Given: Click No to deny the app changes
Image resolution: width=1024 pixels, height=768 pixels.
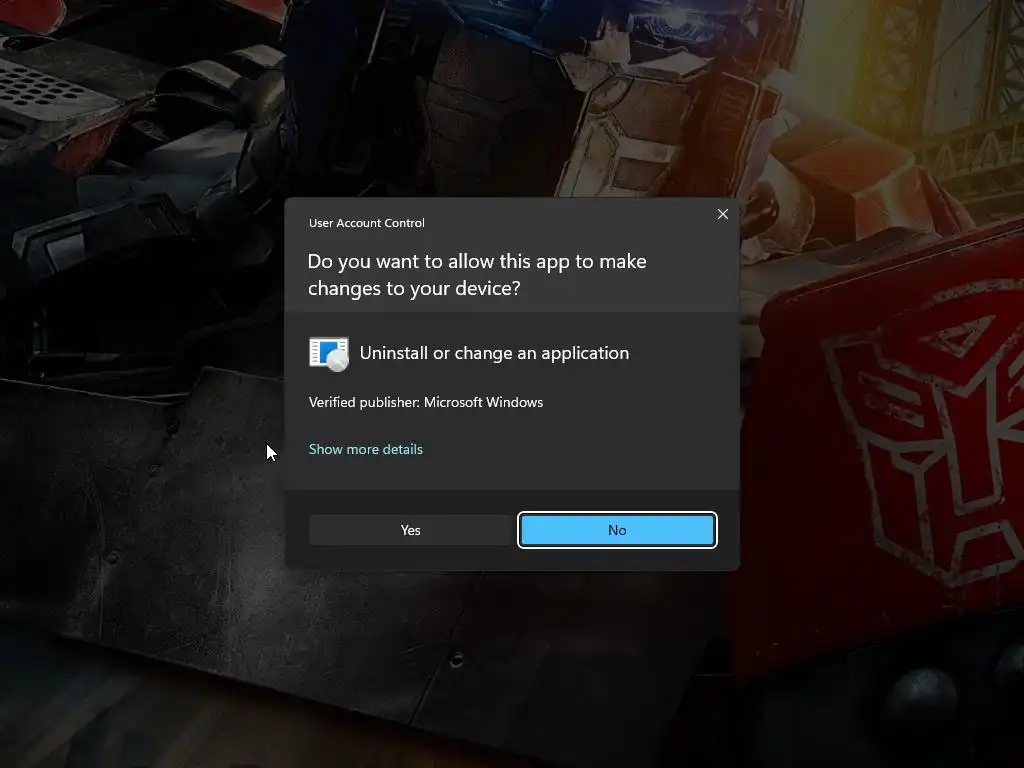Looking at the screenshot, I should pyautogui.click(x=617, y=530).
